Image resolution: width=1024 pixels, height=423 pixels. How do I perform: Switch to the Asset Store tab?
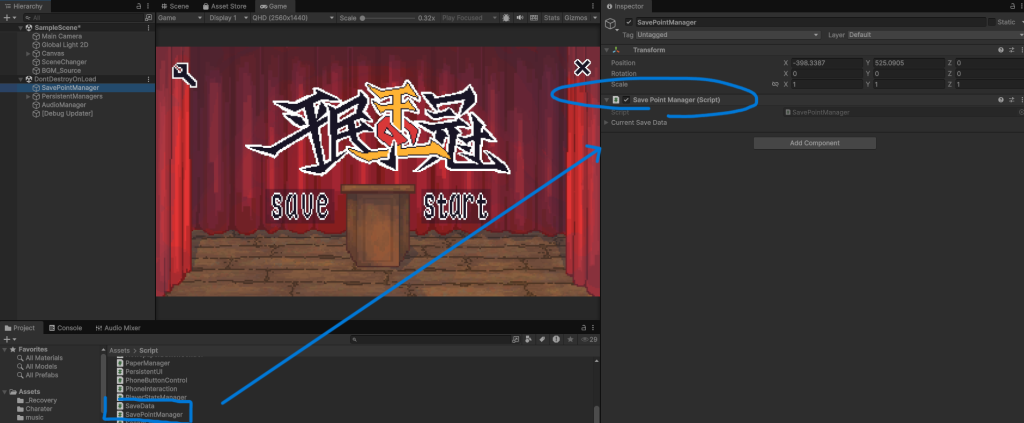225,6
